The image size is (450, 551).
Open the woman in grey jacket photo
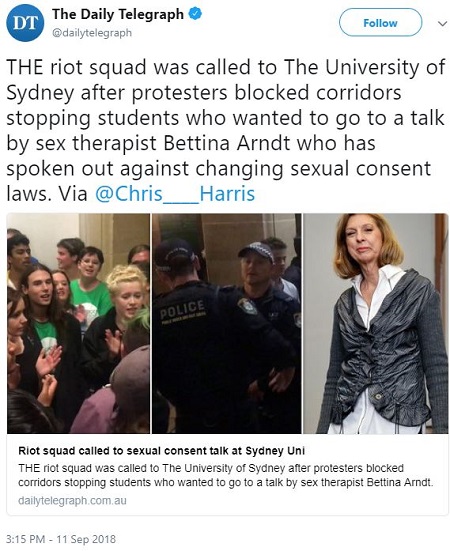click(376, 323)
